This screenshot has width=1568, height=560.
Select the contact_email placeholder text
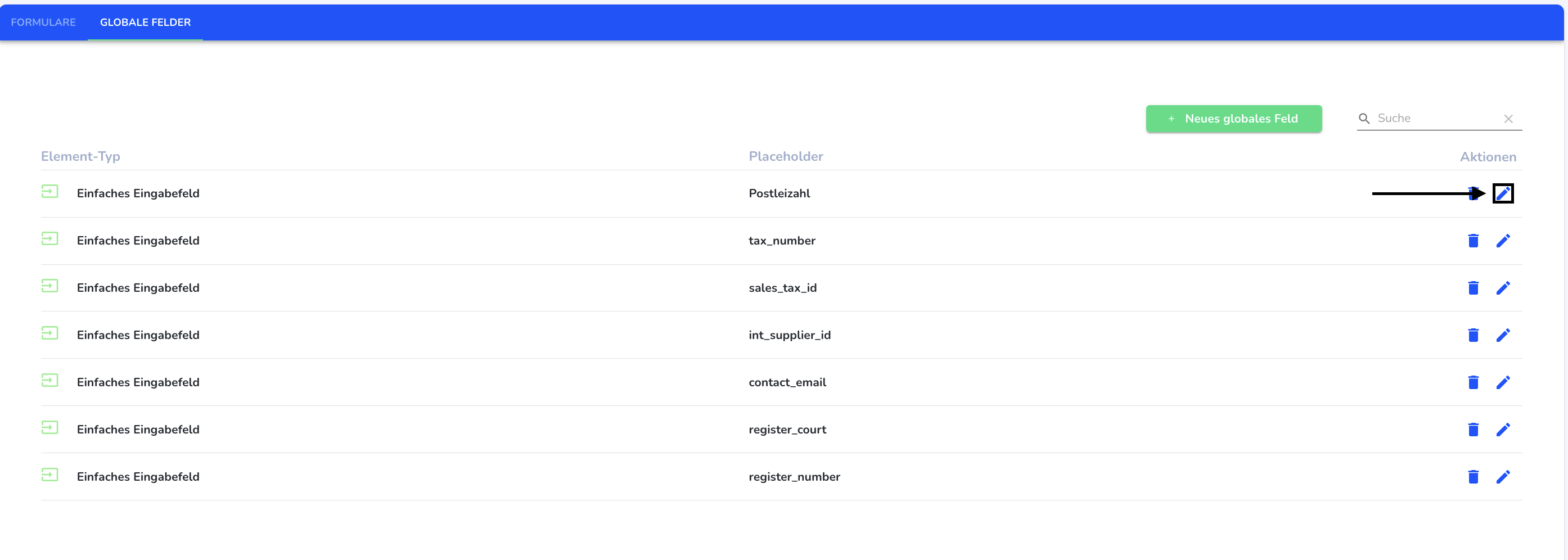click(787, 382)
